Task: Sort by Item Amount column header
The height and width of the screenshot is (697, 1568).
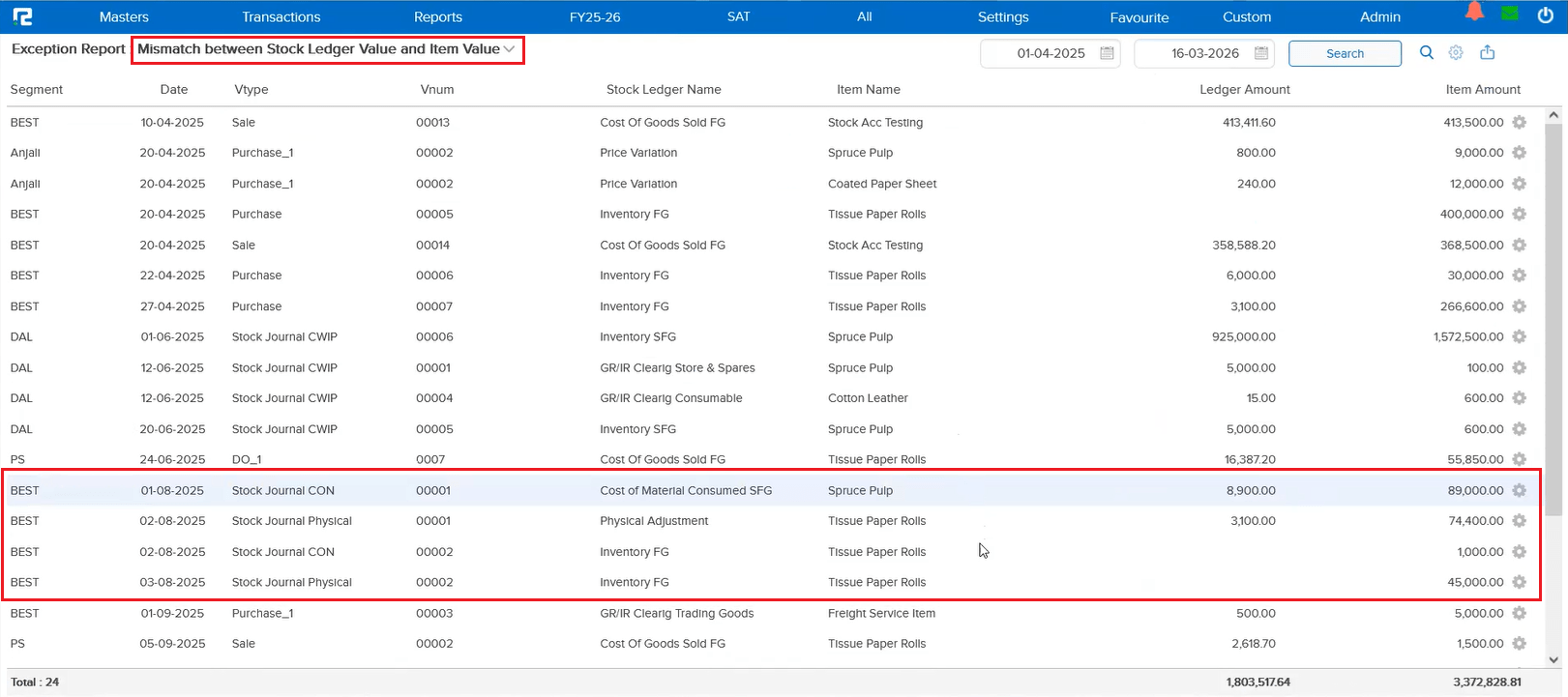Action: (x=1483, y=90)
